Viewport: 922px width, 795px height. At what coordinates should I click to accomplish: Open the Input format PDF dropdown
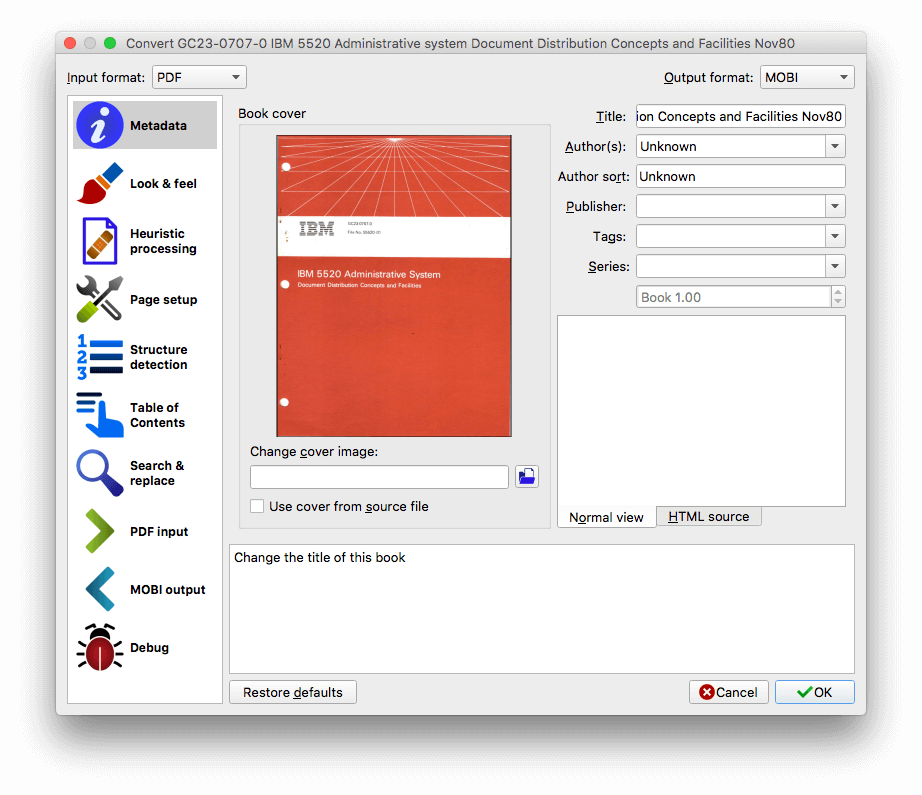pyautogui.click(x=199, y=77)
